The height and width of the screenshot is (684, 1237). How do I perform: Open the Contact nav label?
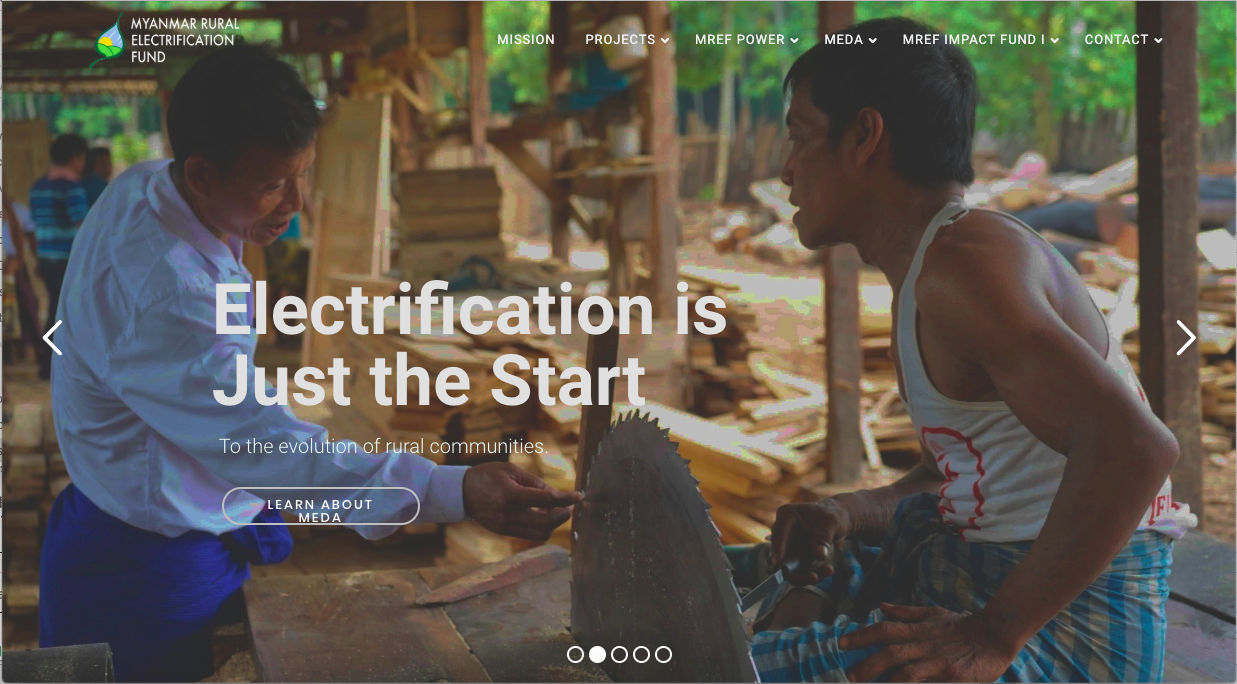pos(1116,40)
